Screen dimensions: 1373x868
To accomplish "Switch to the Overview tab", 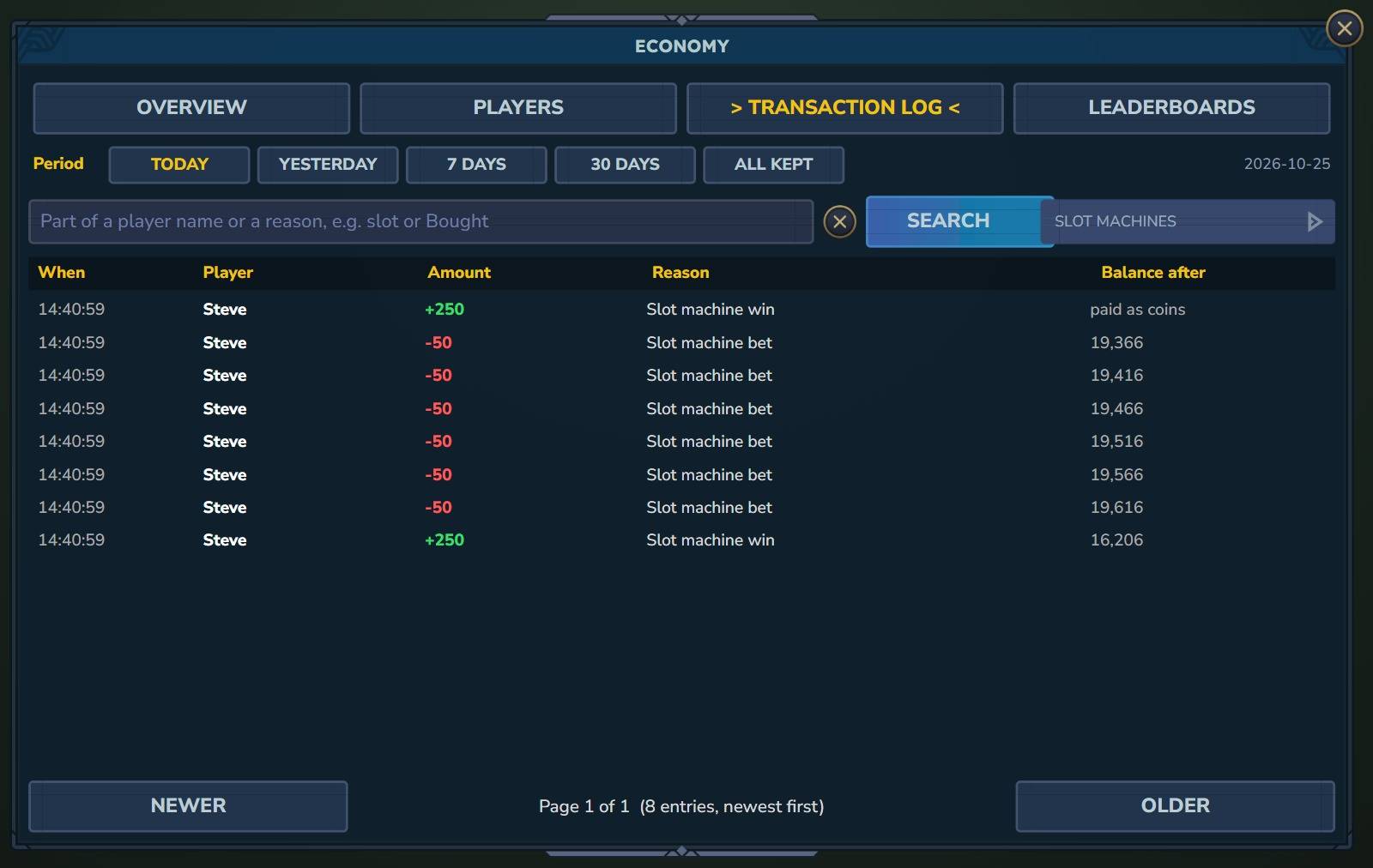I will pos(191,108).
